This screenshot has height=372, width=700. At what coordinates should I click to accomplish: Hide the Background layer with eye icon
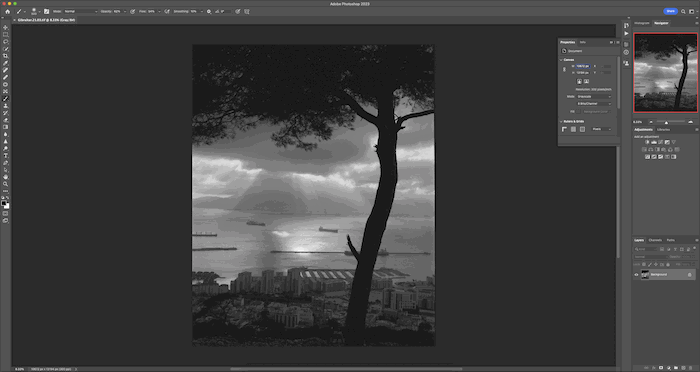[x=636, y=275]
